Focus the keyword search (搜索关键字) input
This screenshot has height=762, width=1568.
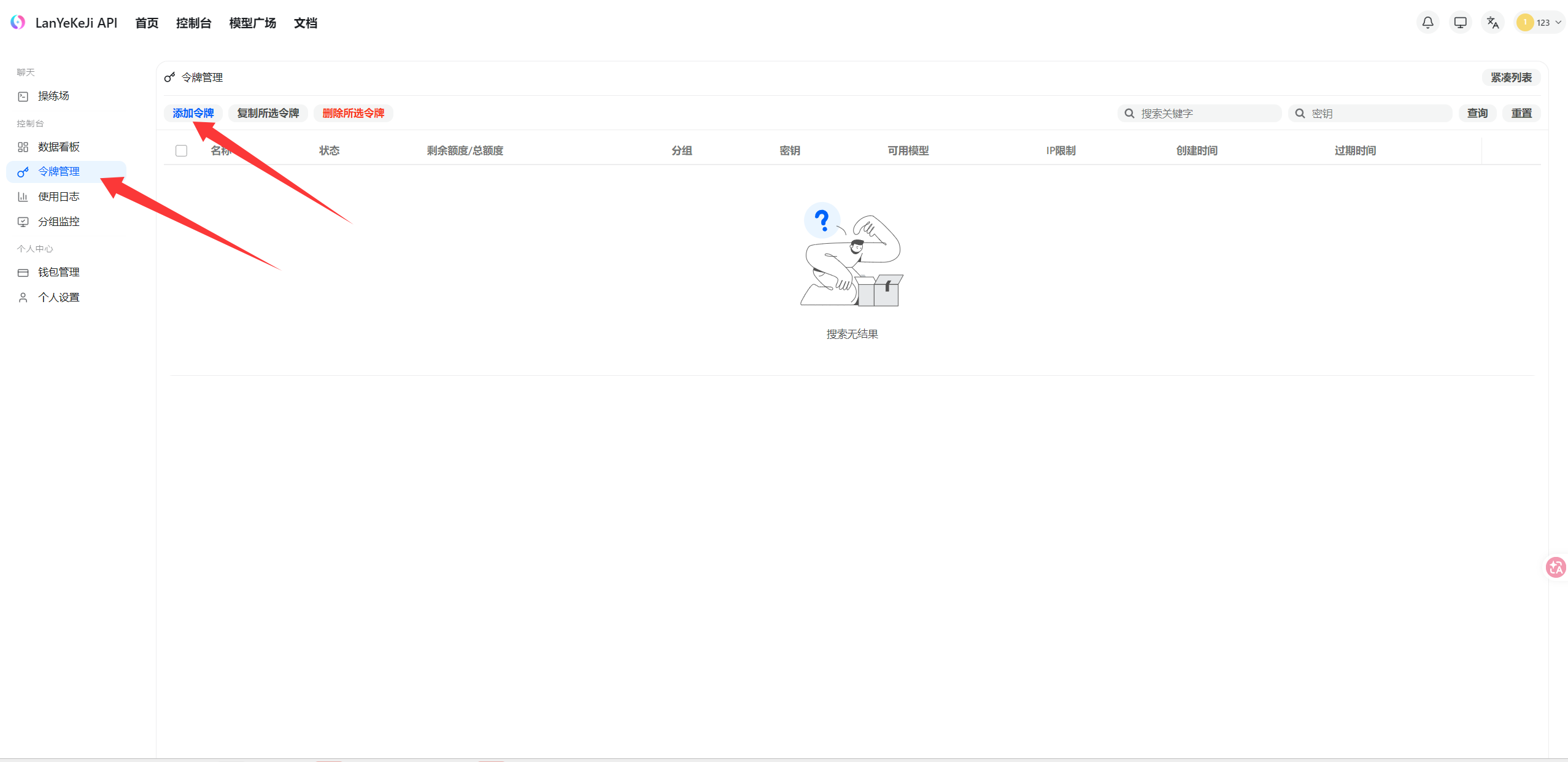[x=1199, y=114]
